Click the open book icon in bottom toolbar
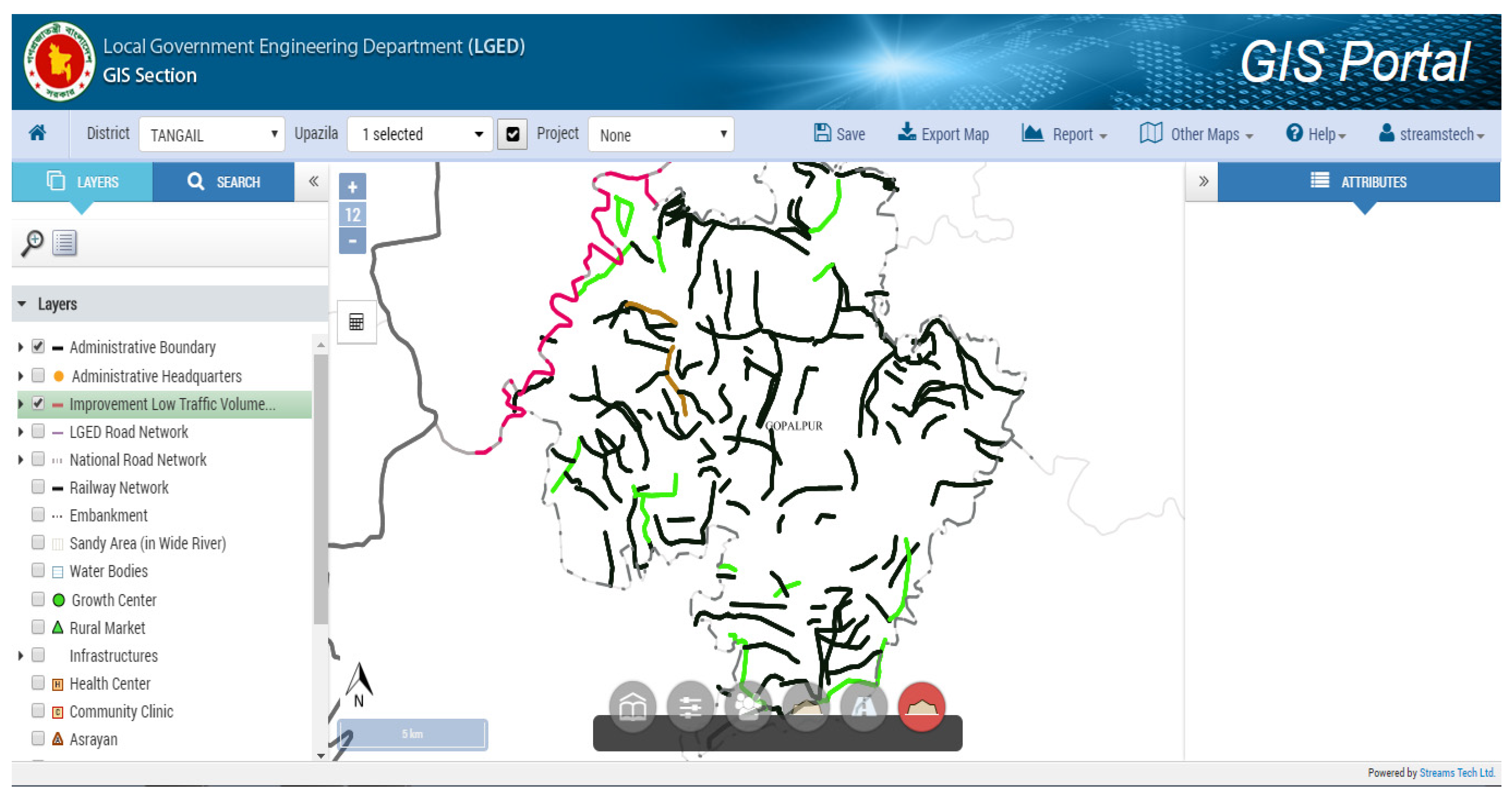Screen dimensions: 1512x796 tap(632, 707)
